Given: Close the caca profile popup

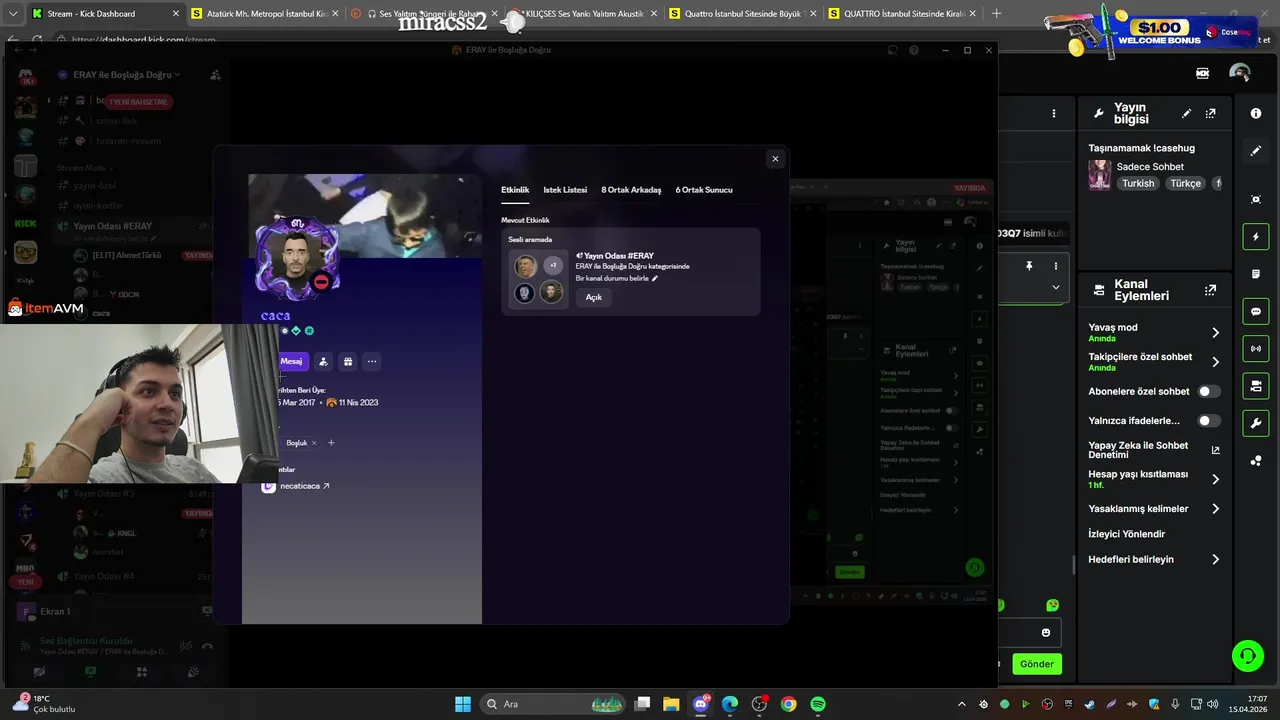Looking at the screenshot, I should point(775,159).
